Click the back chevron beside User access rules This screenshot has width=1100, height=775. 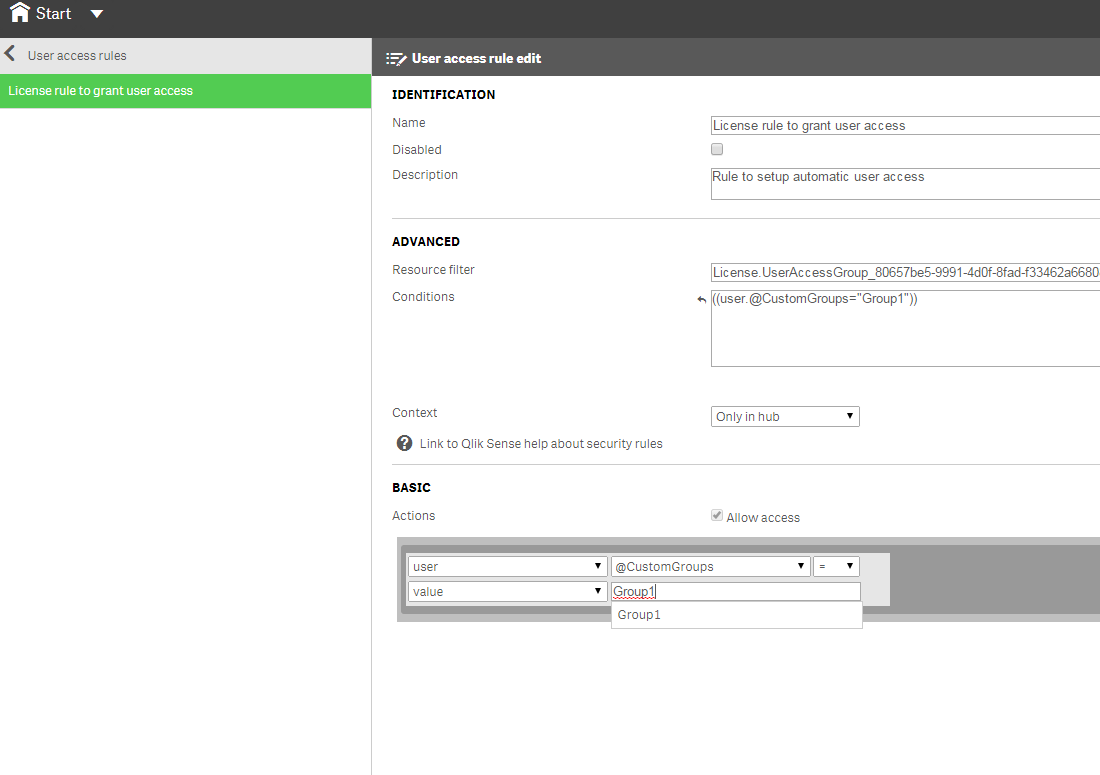tap(10, 54)
